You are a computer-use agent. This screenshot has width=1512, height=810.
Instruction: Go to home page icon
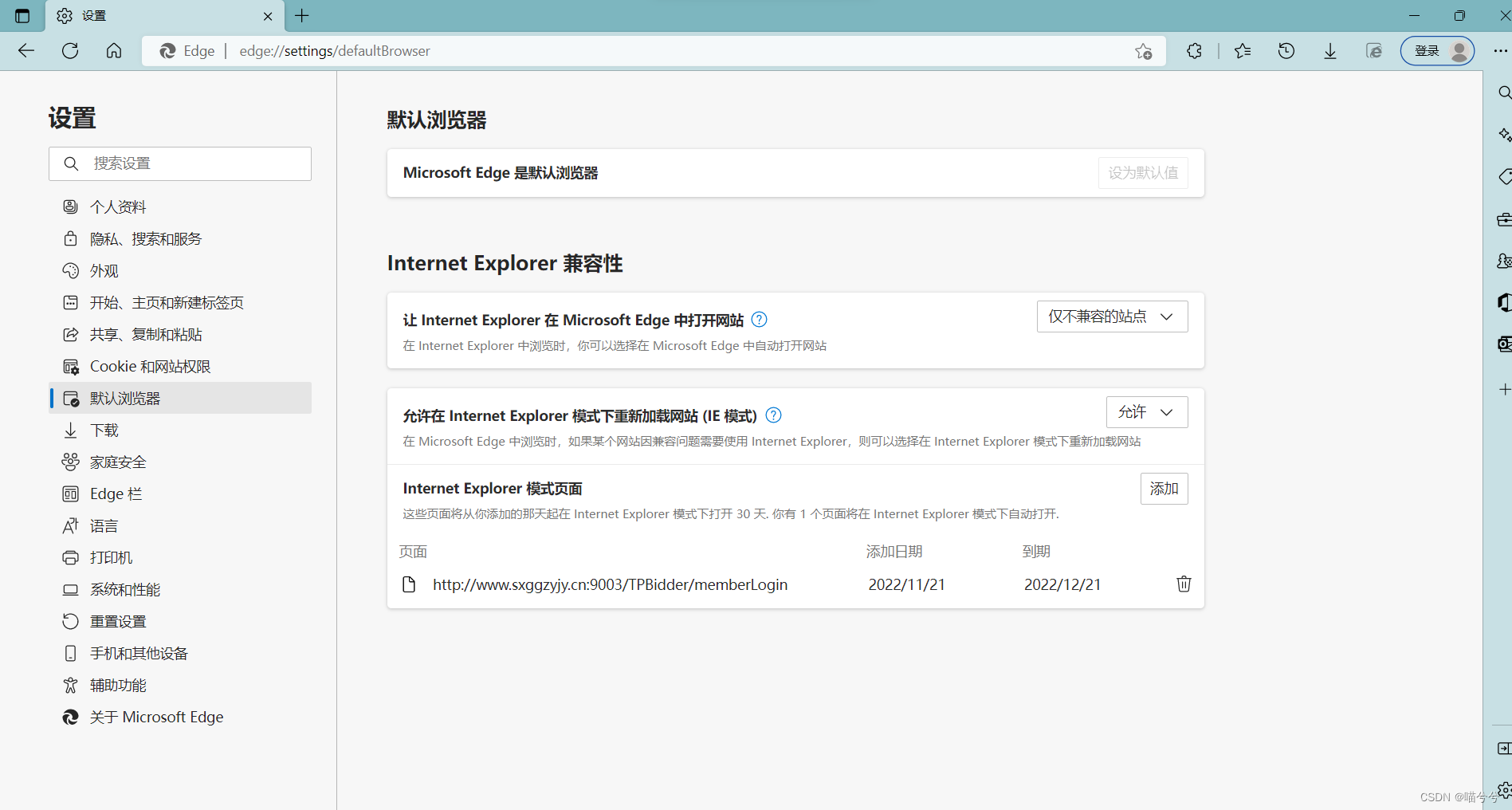(114, 51)
